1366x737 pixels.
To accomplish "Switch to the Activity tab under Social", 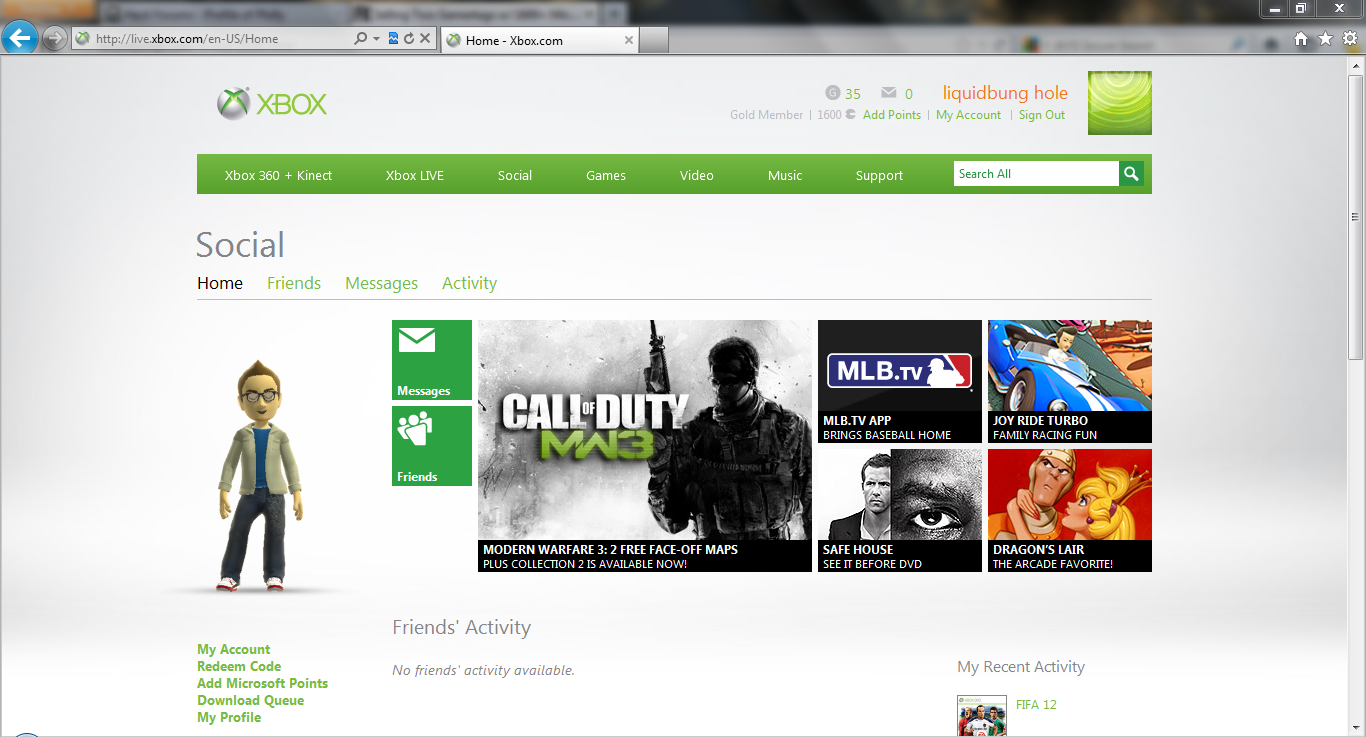I will [469, 283].
